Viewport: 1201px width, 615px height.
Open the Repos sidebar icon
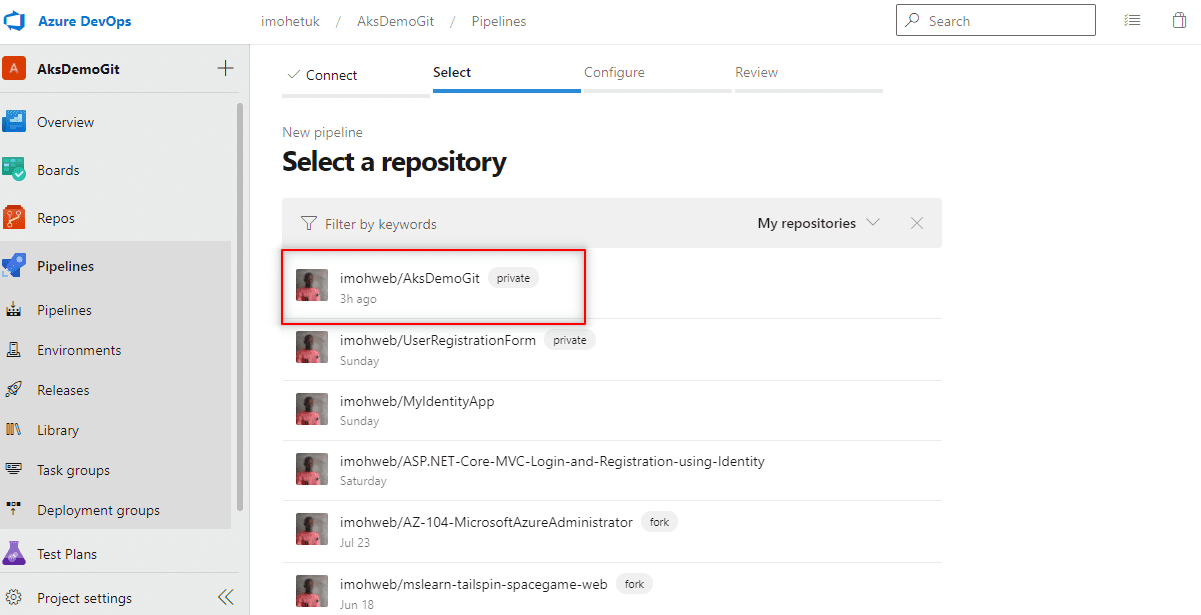tap(14, 218)
